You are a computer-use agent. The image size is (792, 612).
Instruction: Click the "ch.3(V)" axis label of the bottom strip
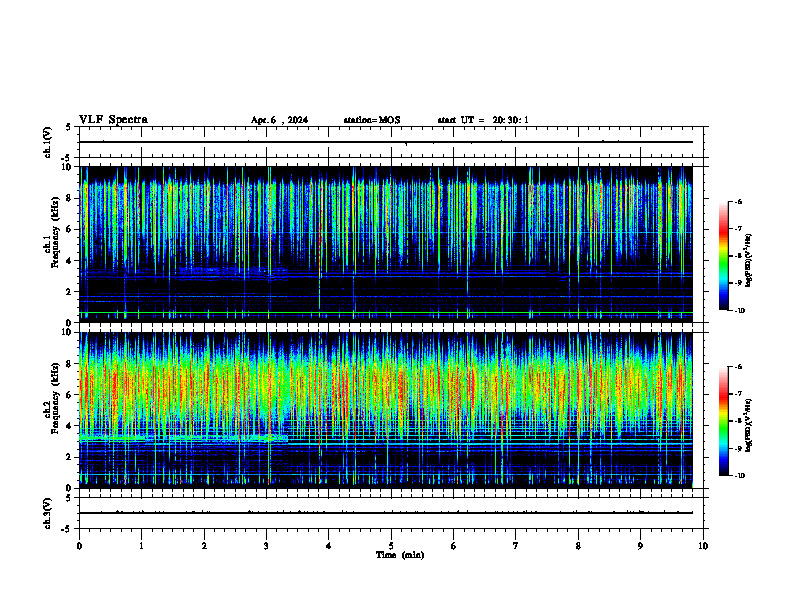(47, 513)
